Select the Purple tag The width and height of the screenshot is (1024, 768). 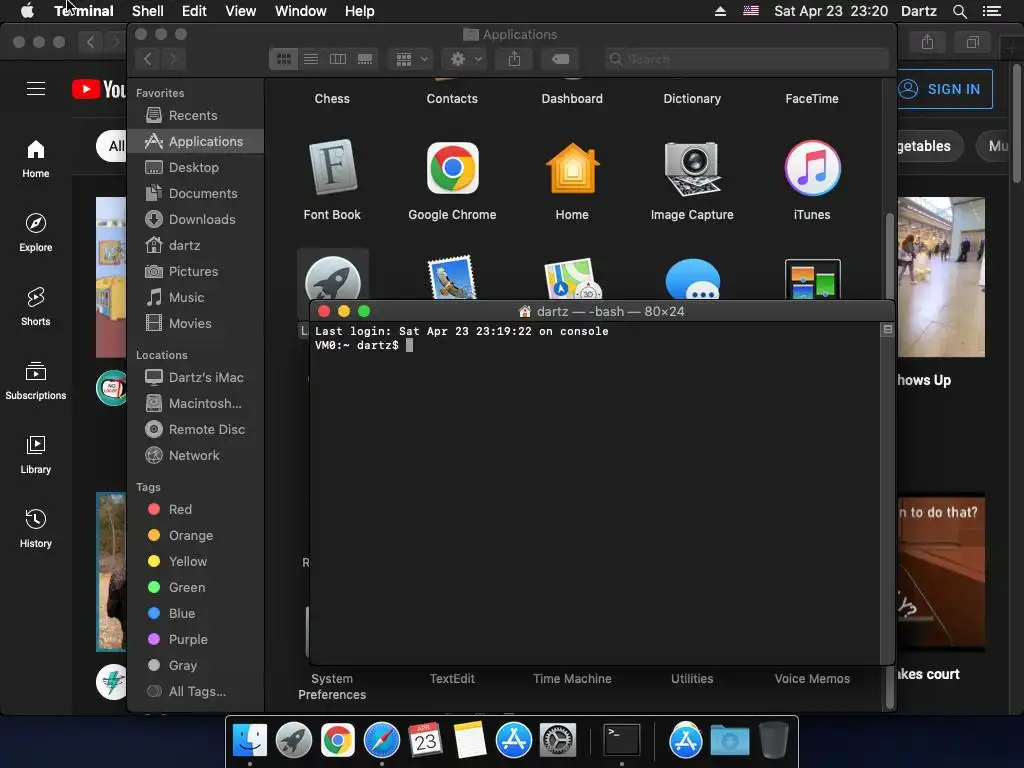pyautogui.click(x=195, y=640)
